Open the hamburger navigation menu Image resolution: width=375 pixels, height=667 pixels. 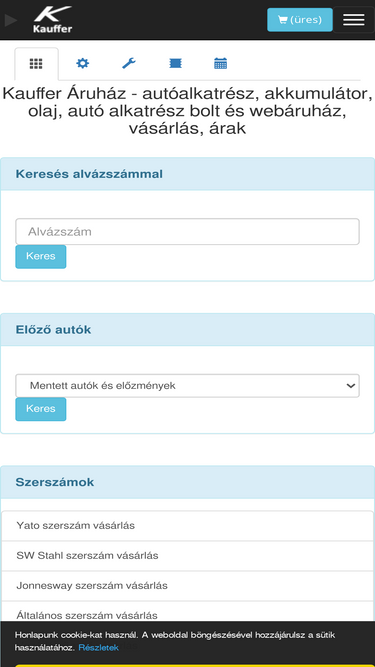353,20
